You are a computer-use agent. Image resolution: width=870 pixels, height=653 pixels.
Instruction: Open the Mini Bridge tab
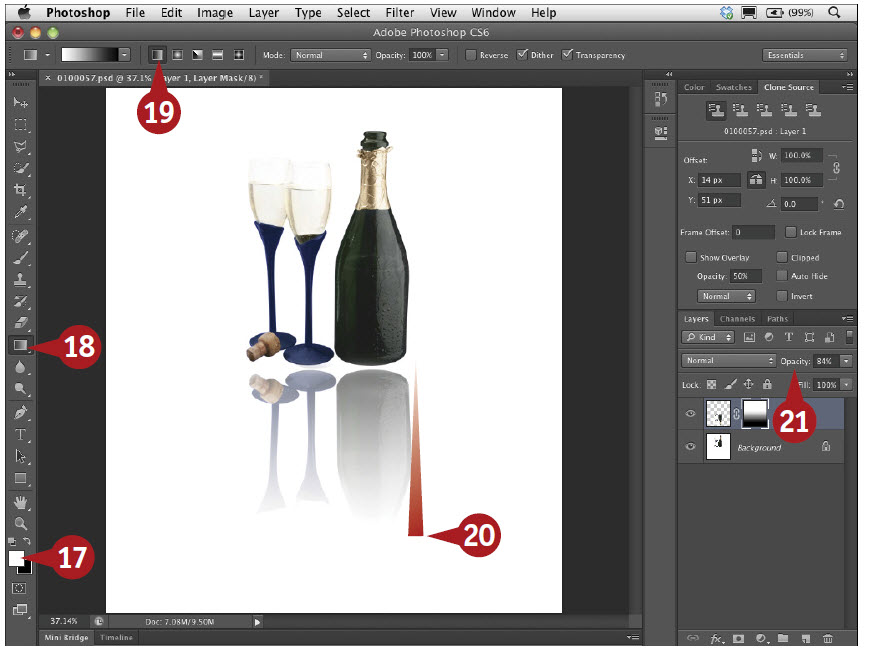66,637
